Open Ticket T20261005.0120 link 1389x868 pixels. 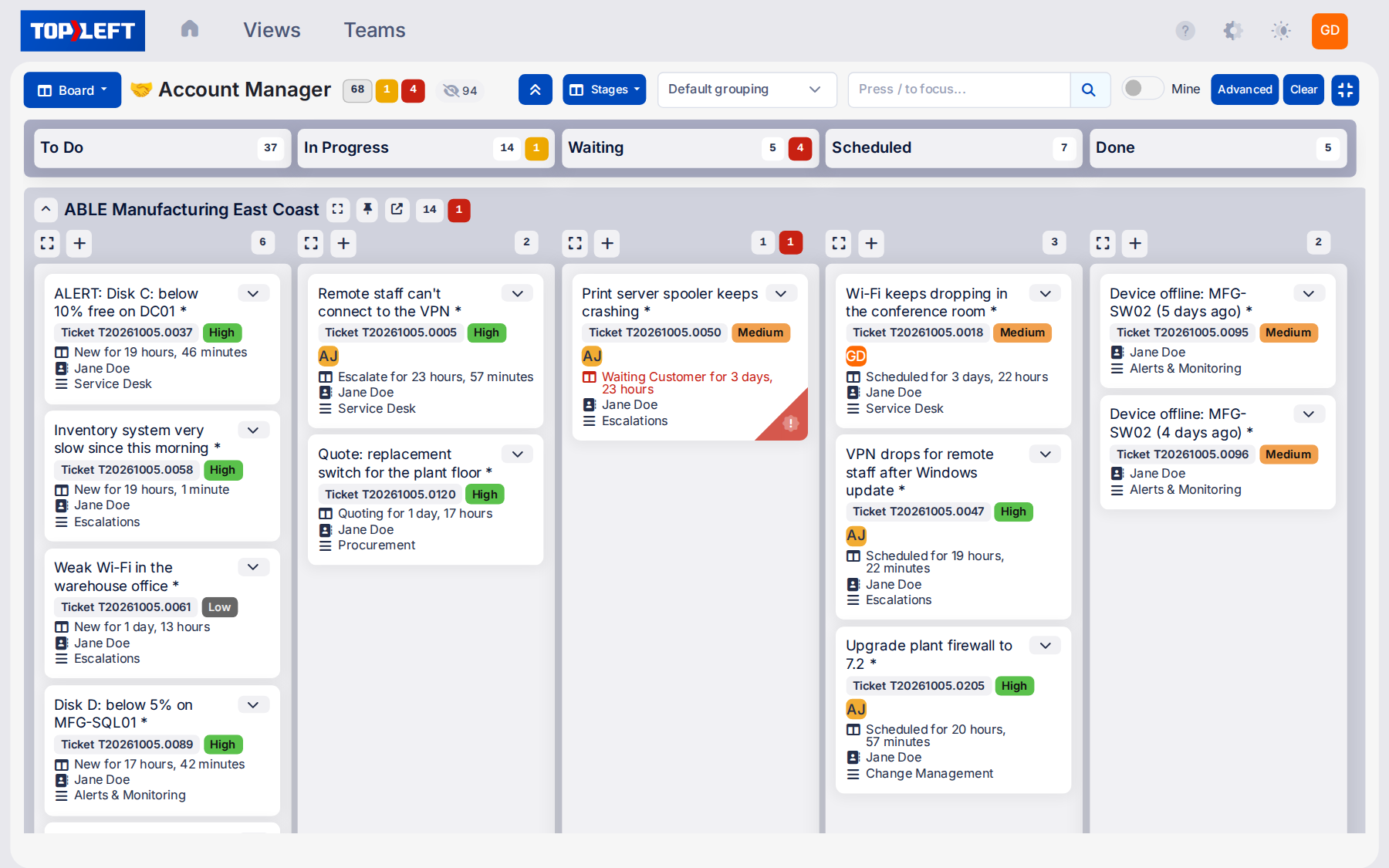390,495
